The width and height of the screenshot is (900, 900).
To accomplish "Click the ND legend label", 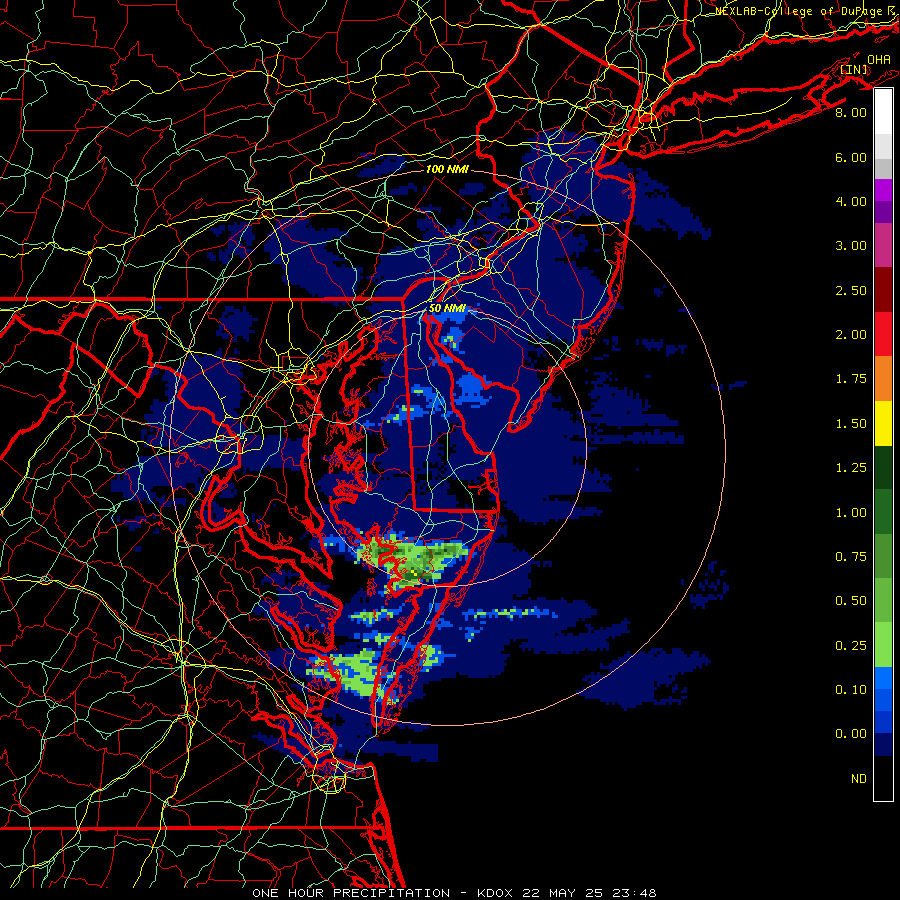I will tap(859, 779).
